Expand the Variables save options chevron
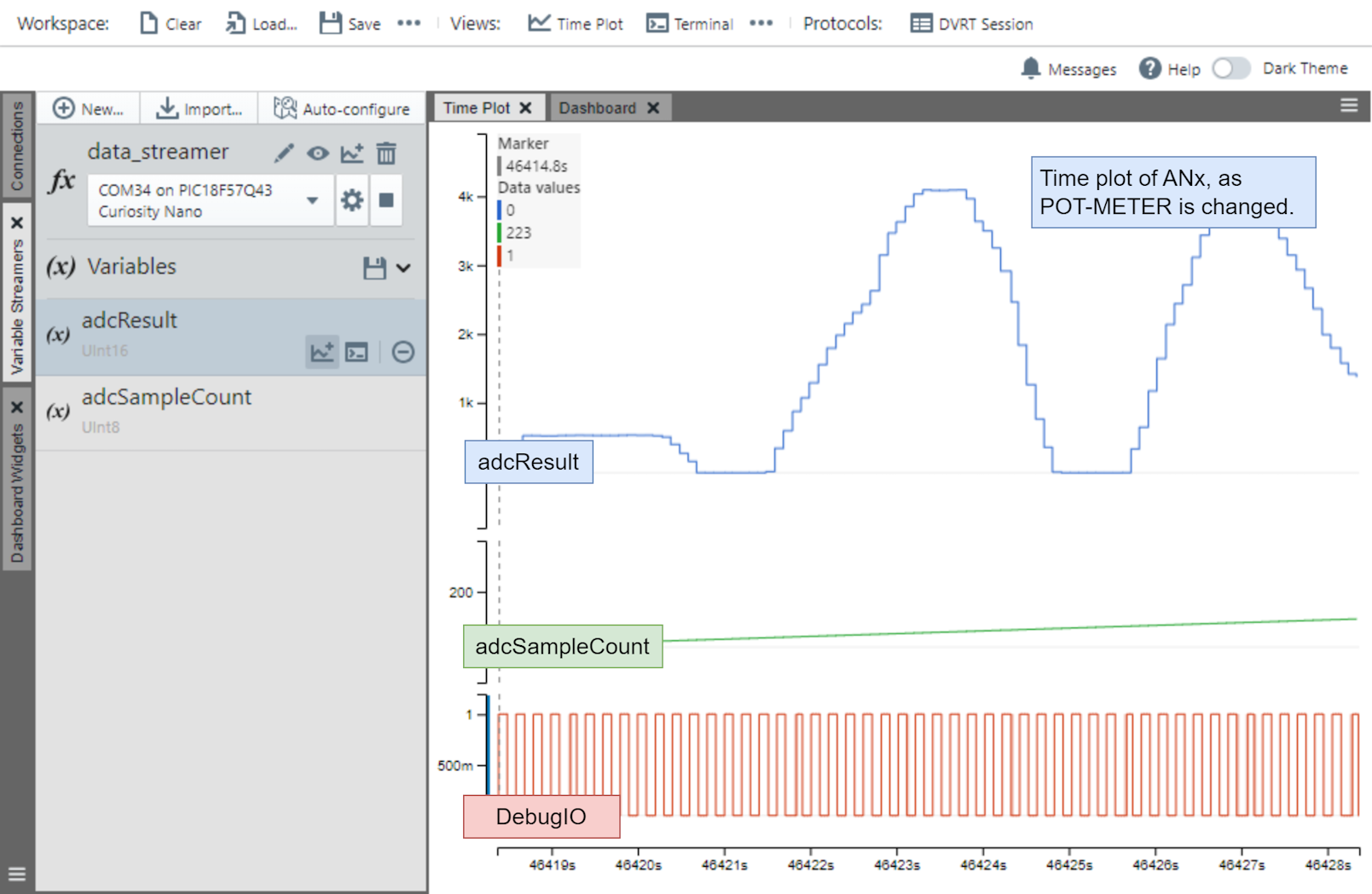 pos(403,268)
